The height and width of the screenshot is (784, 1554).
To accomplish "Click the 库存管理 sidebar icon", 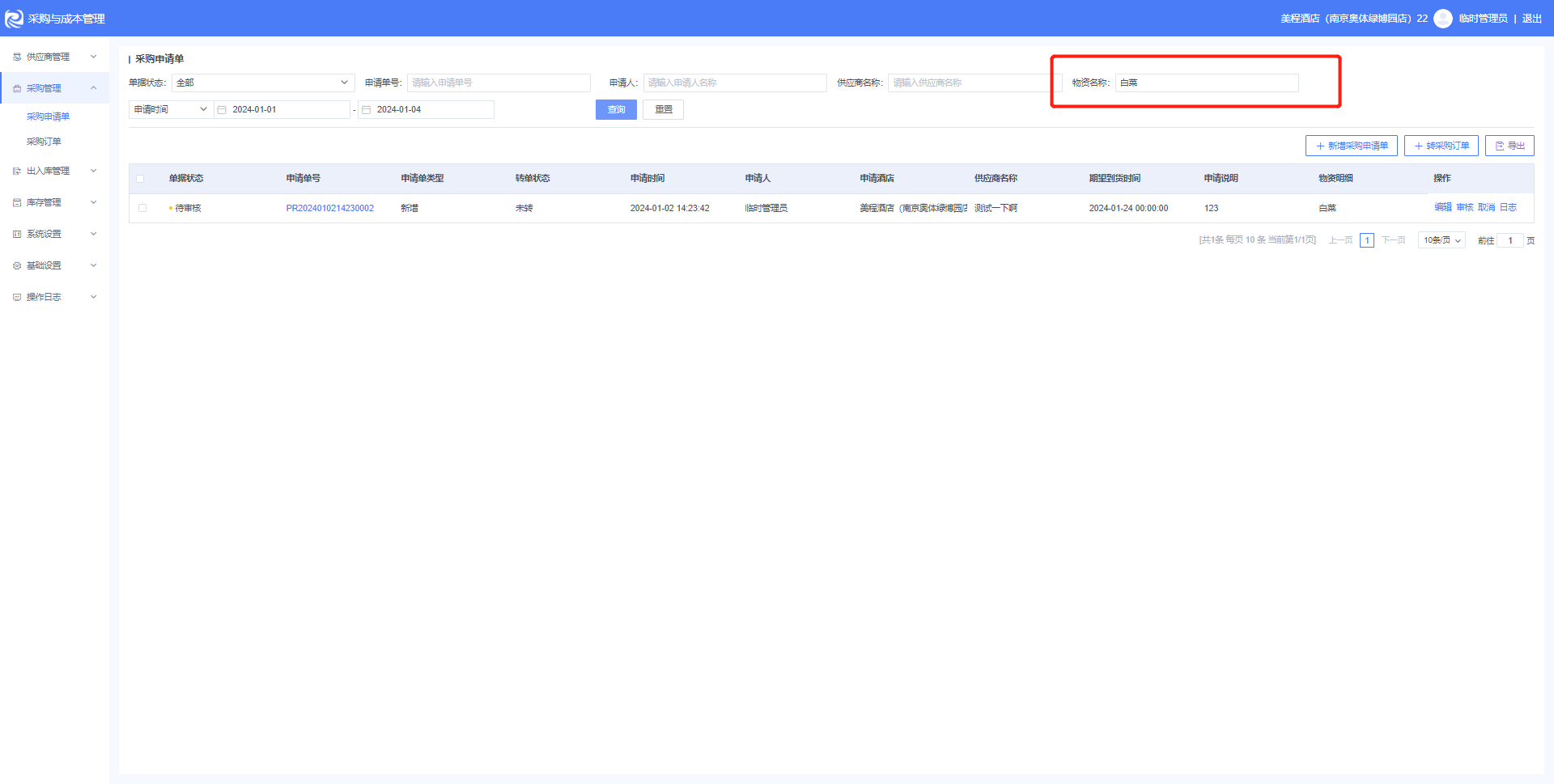I will pos(17,202).
